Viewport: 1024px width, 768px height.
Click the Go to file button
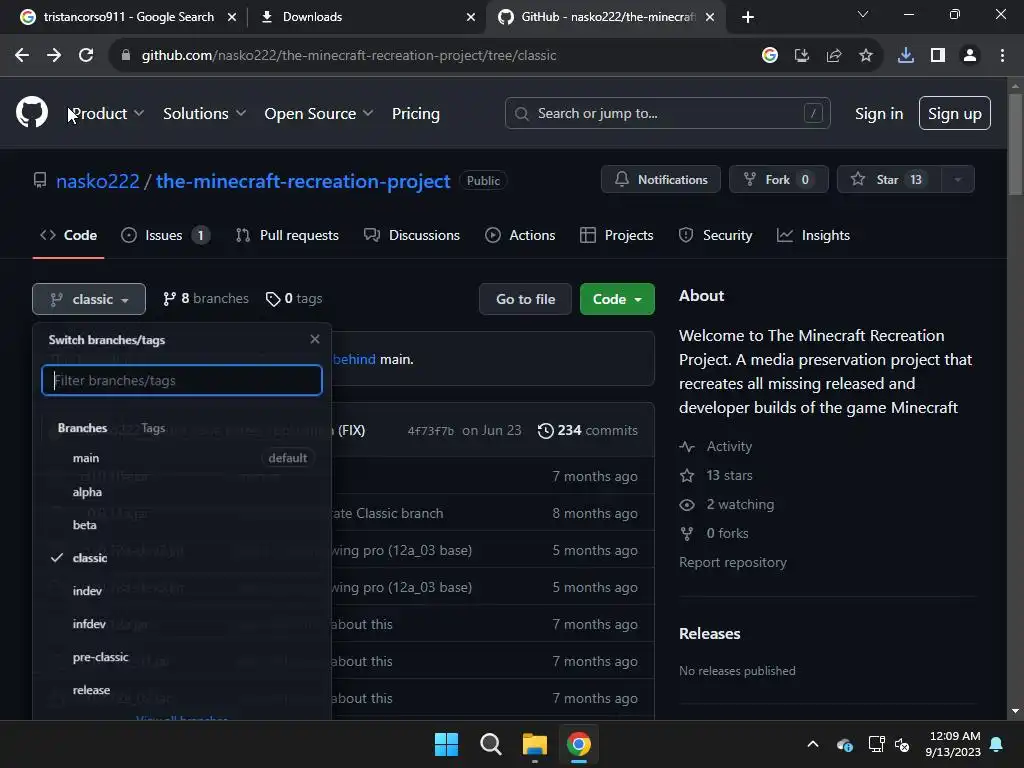[525, 299]
